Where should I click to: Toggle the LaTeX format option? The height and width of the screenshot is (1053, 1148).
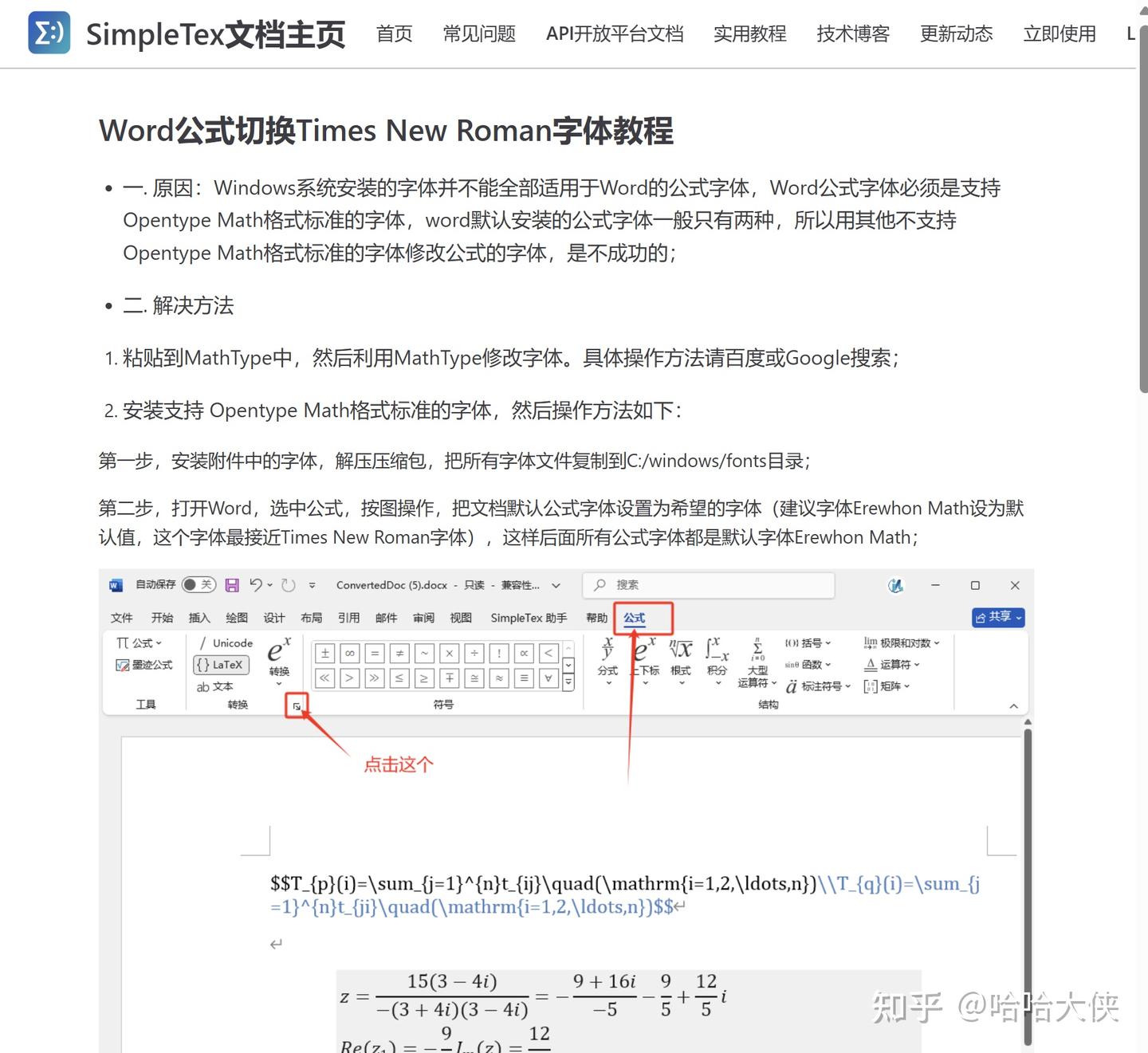[x=221, y=665]
